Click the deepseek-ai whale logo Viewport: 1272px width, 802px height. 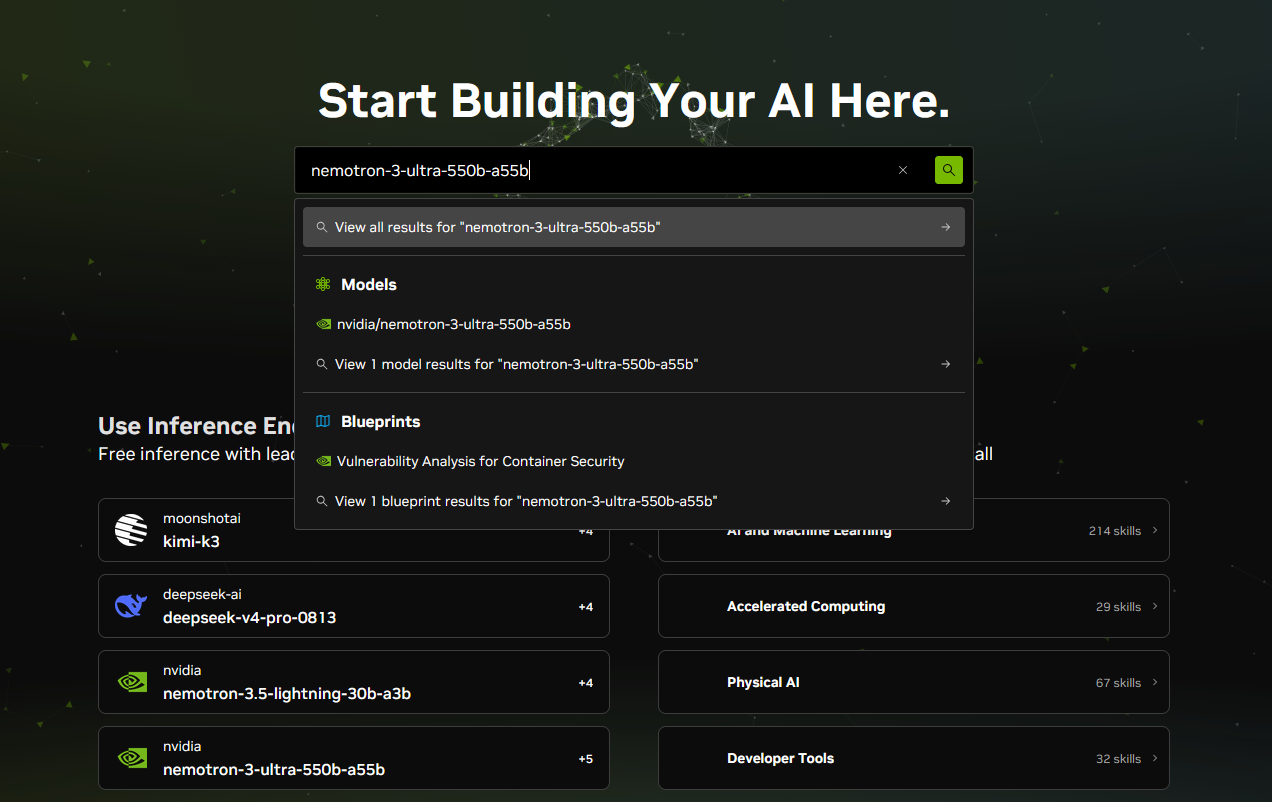131,606
